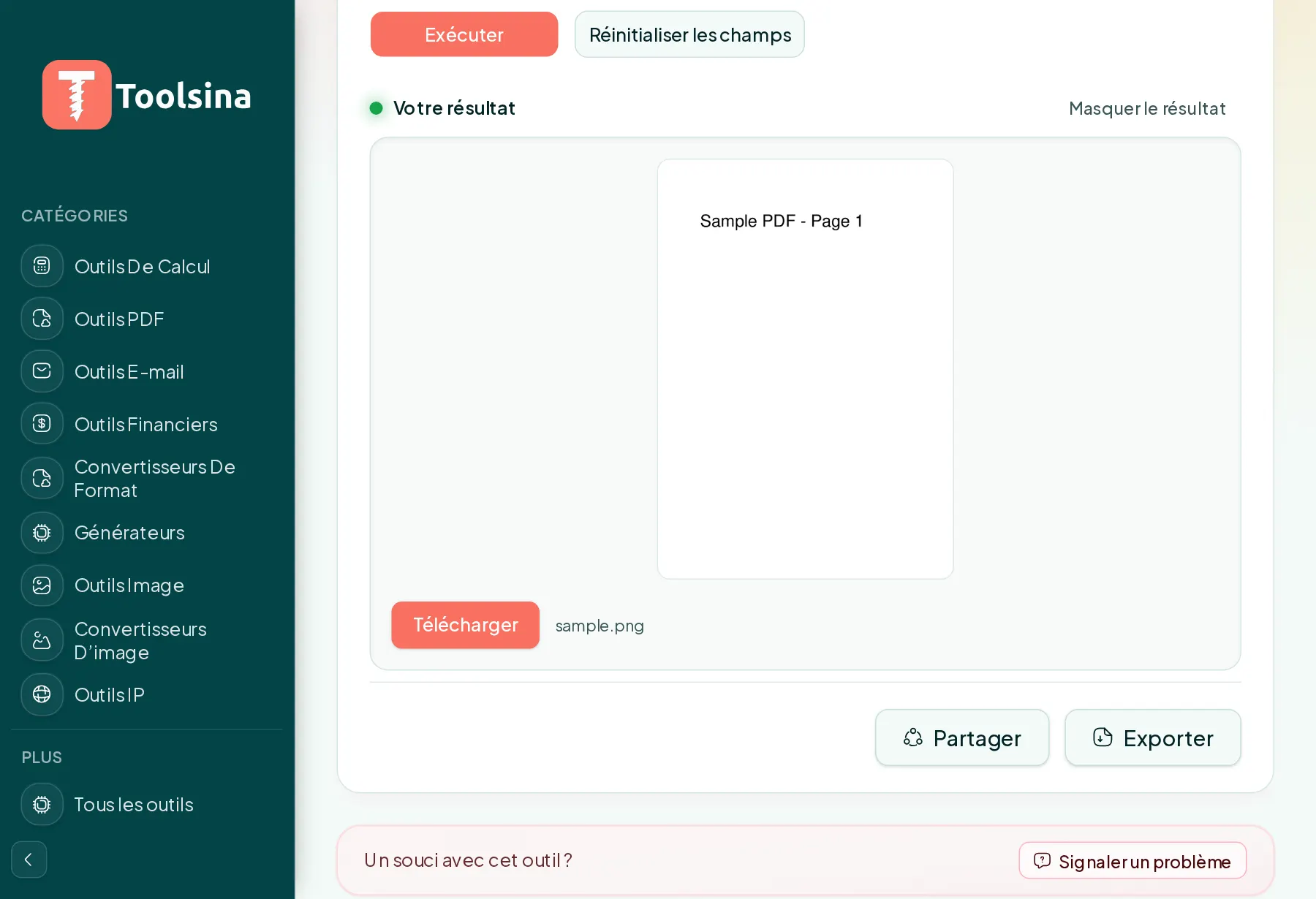Click the picture icon for Outils Image
The image size is (1316, 899).
(x=42, y=585)
